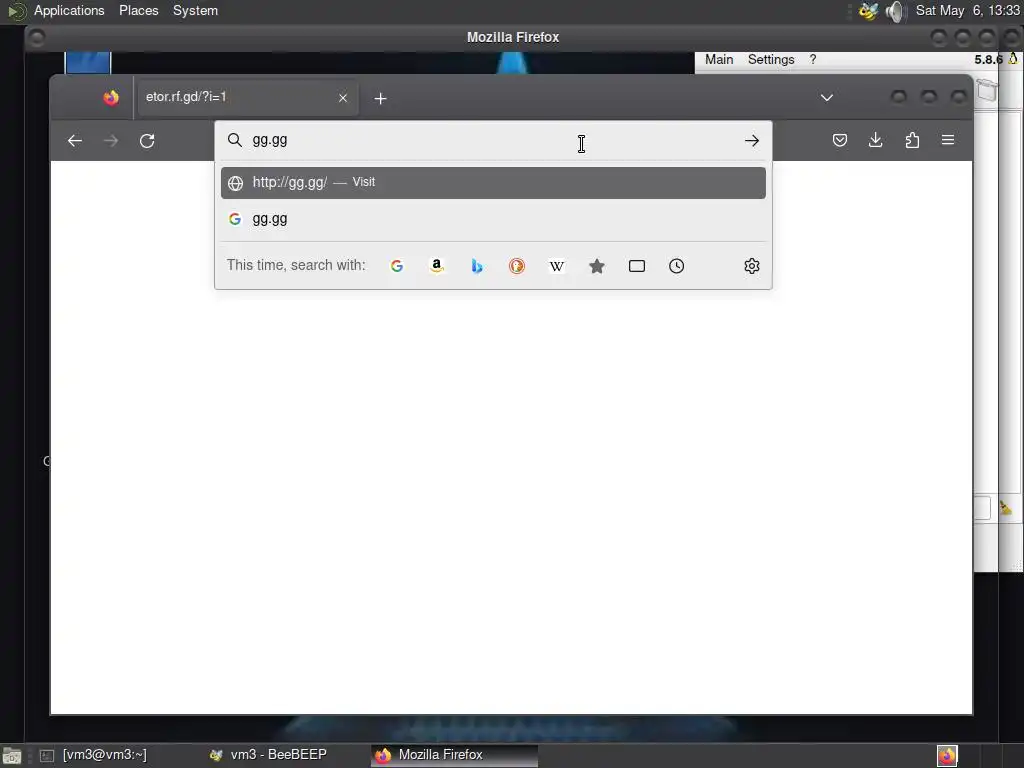The height and width of the screenshot is (768, 1024).
Task: Click the broom icon in BeeBEEP window
Action: [1006, 508]
